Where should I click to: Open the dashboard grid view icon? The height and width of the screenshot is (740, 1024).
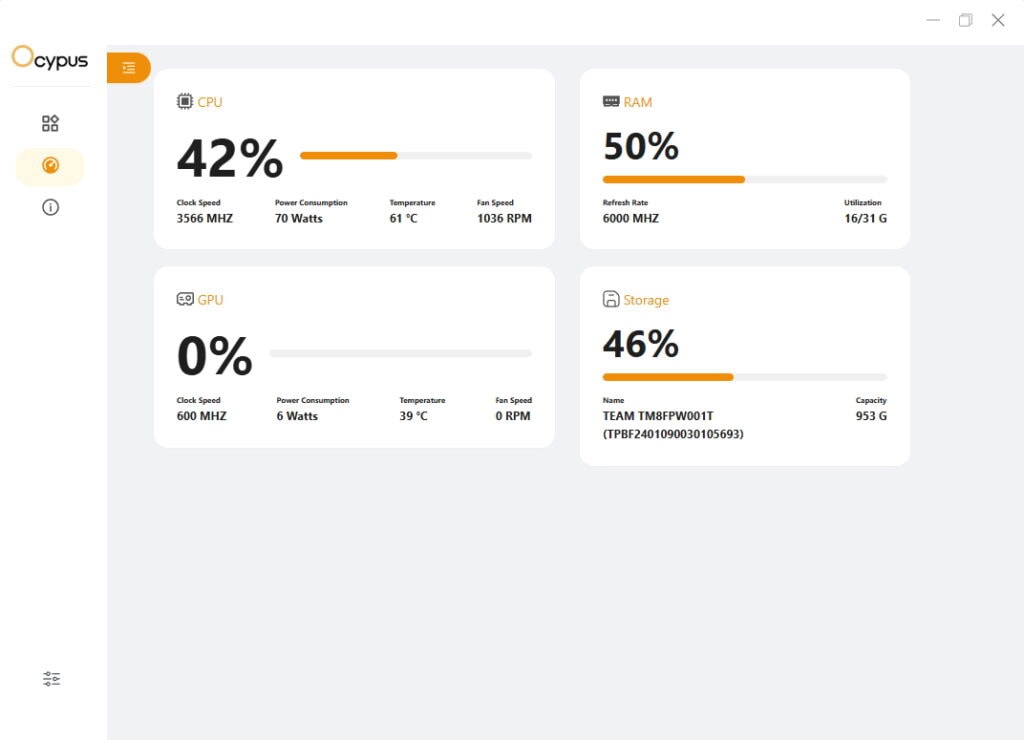point(50,124)
